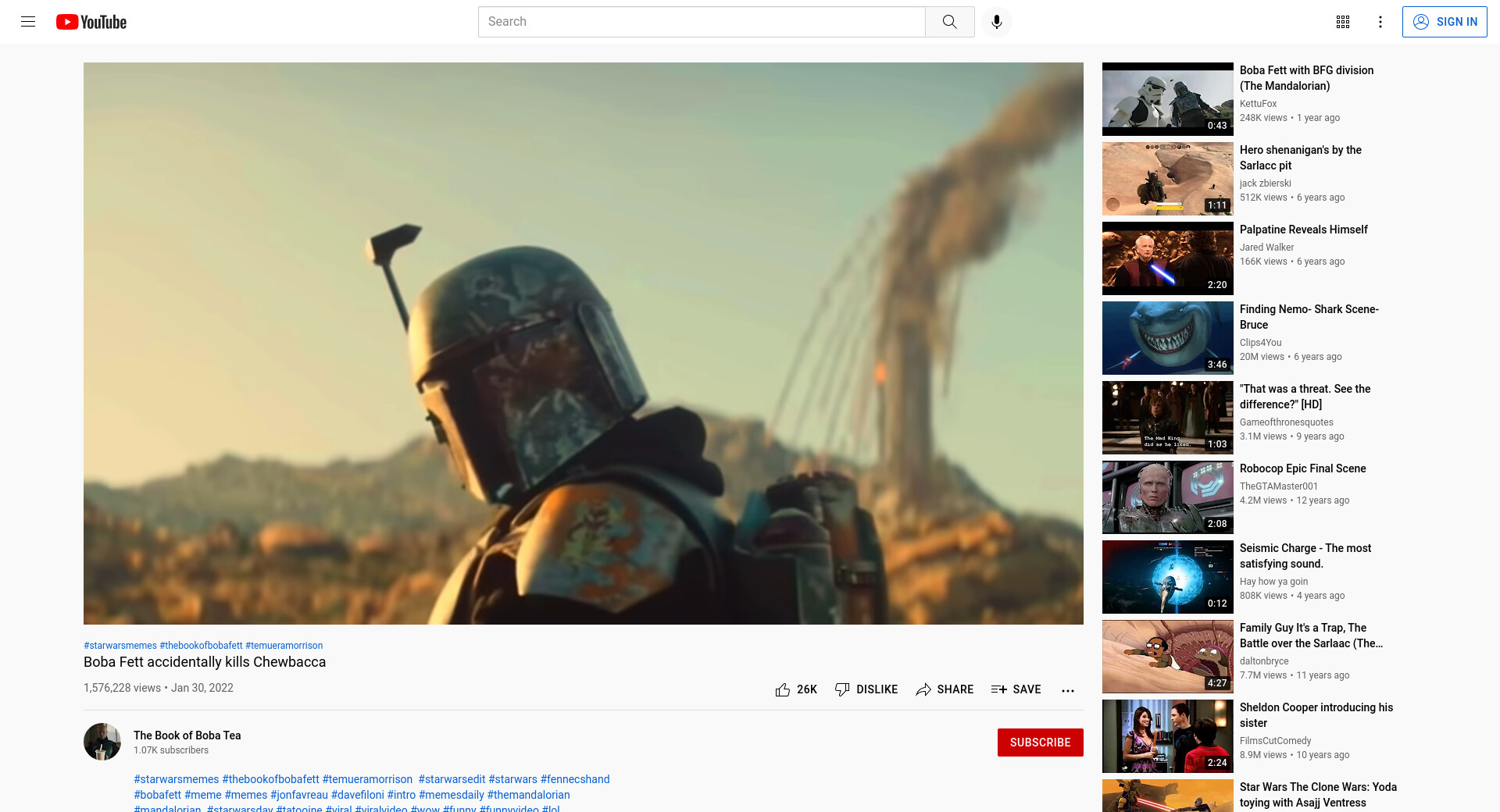
Task: Open "That was a threat" video thumbnail
Action: point(1168,418)
